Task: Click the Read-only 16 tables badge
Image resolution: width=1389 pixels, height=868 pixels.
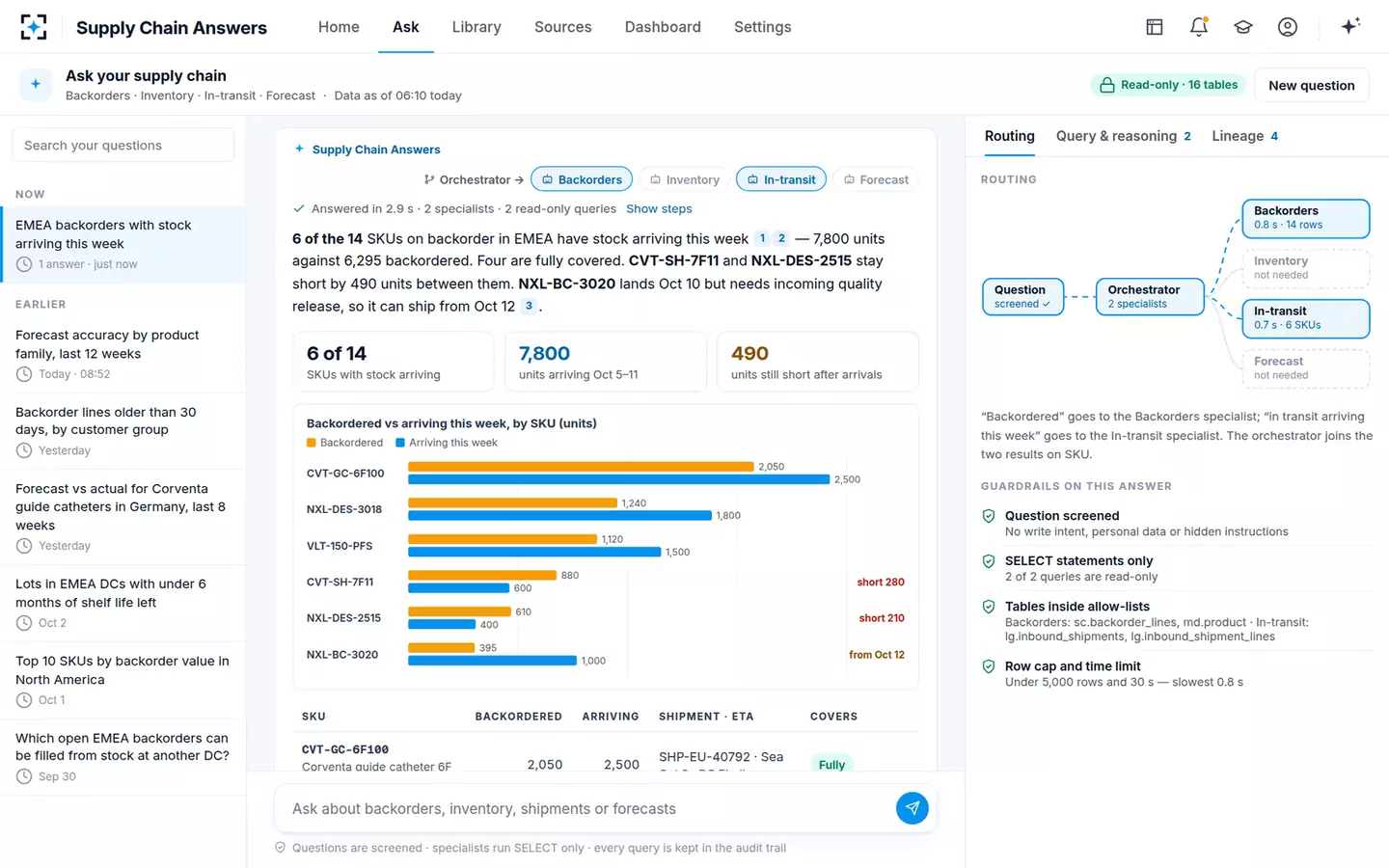Action: coord(1168,85)
